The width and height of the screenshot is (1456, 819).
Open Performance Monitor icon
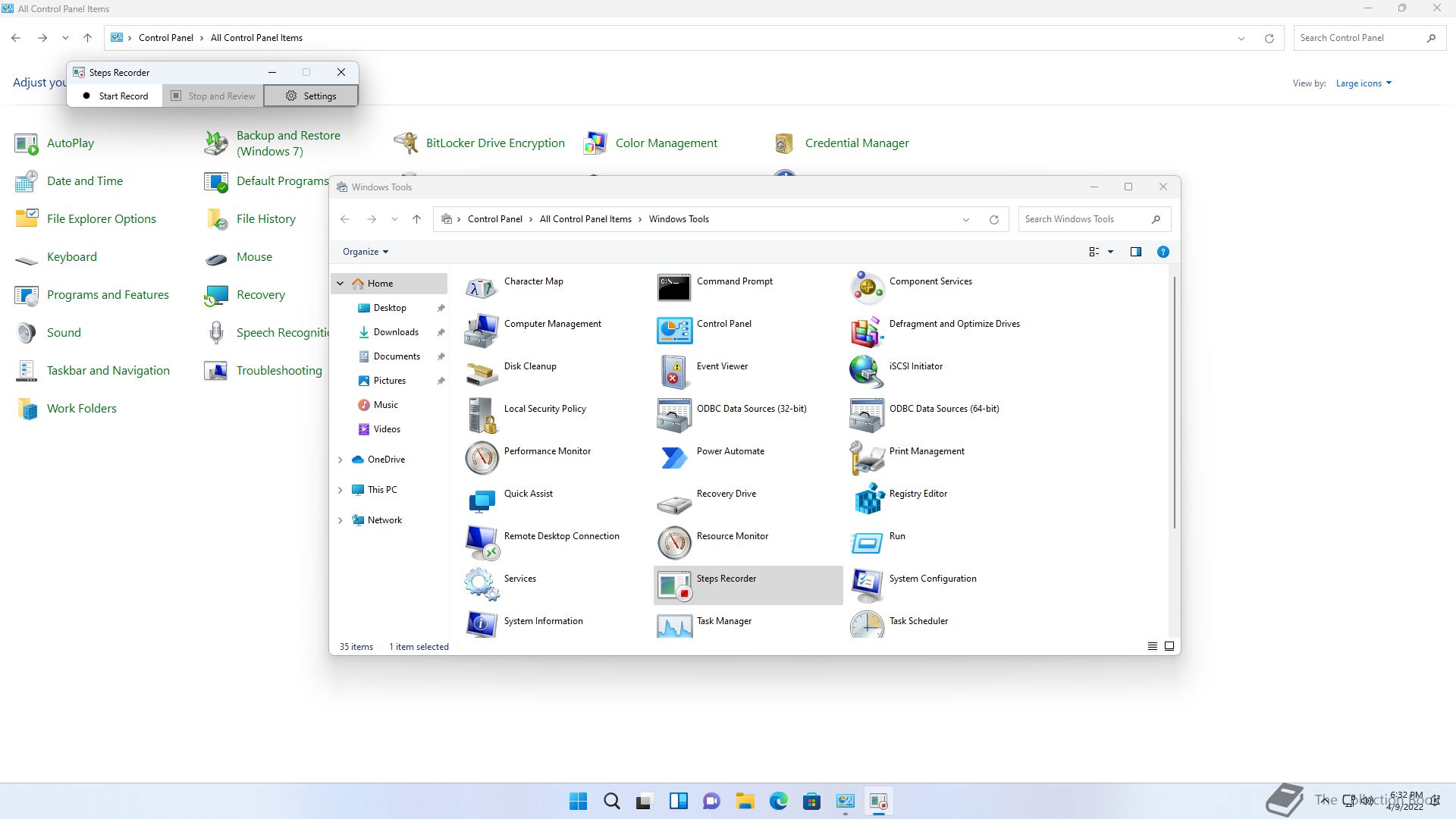[x=482, y=458]
